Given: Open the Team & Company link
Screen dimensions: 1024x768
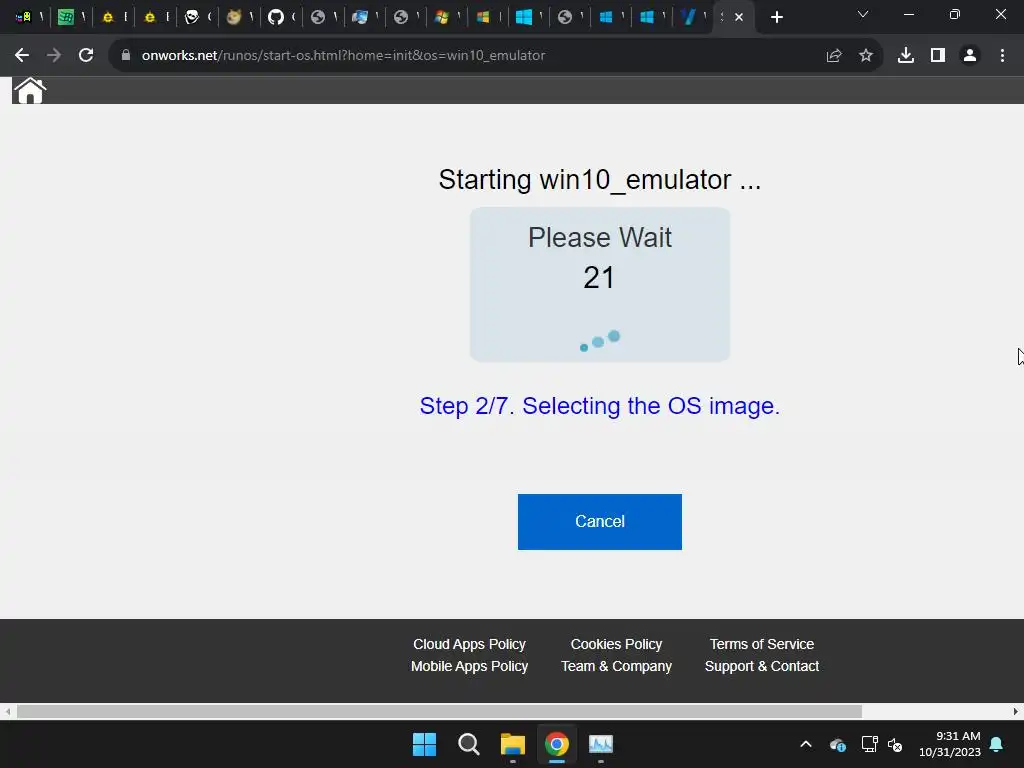Looking at the screenshot, I should click(616, 666).
